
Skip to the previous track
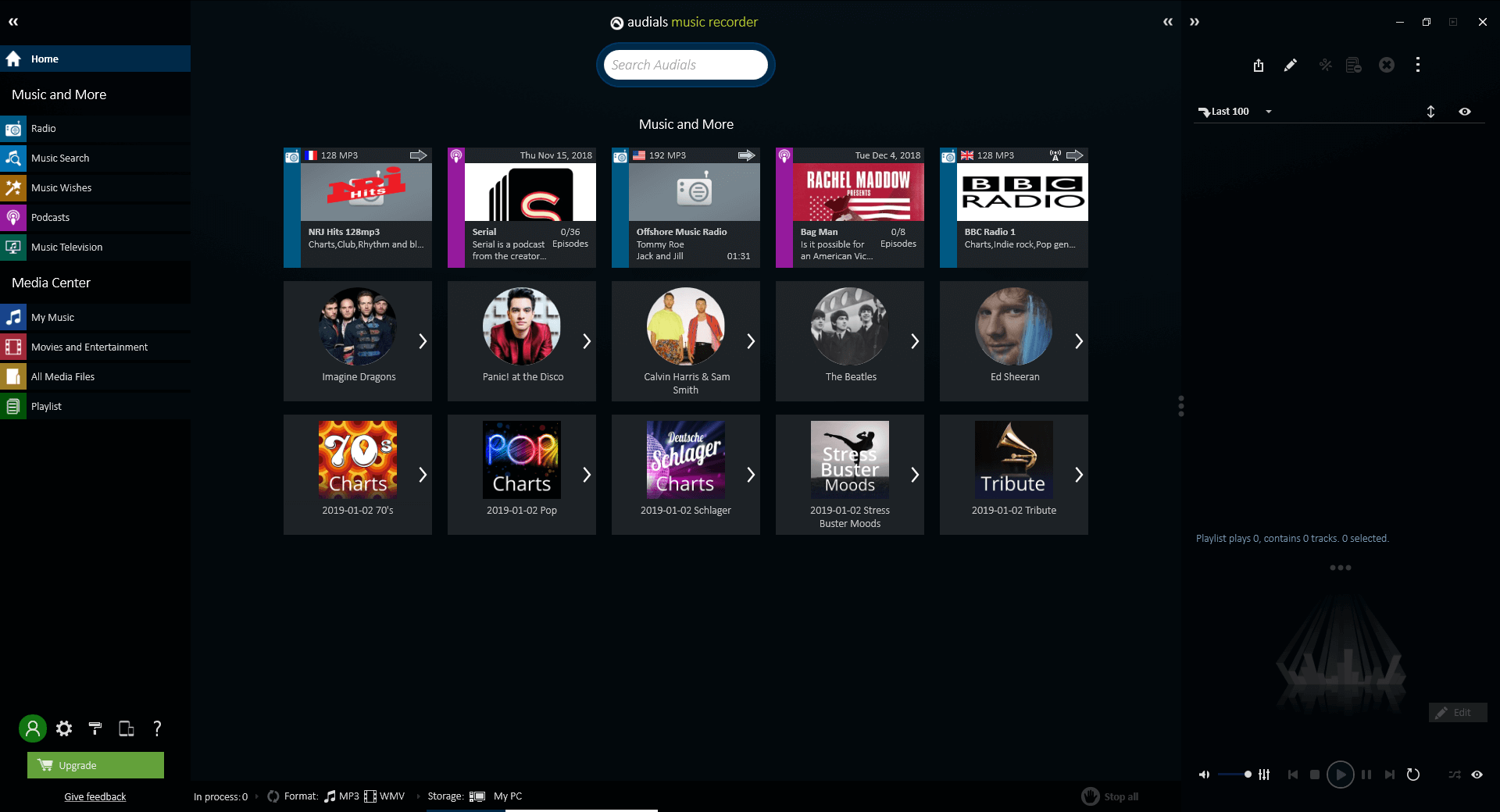click(x=1293, y=775)
